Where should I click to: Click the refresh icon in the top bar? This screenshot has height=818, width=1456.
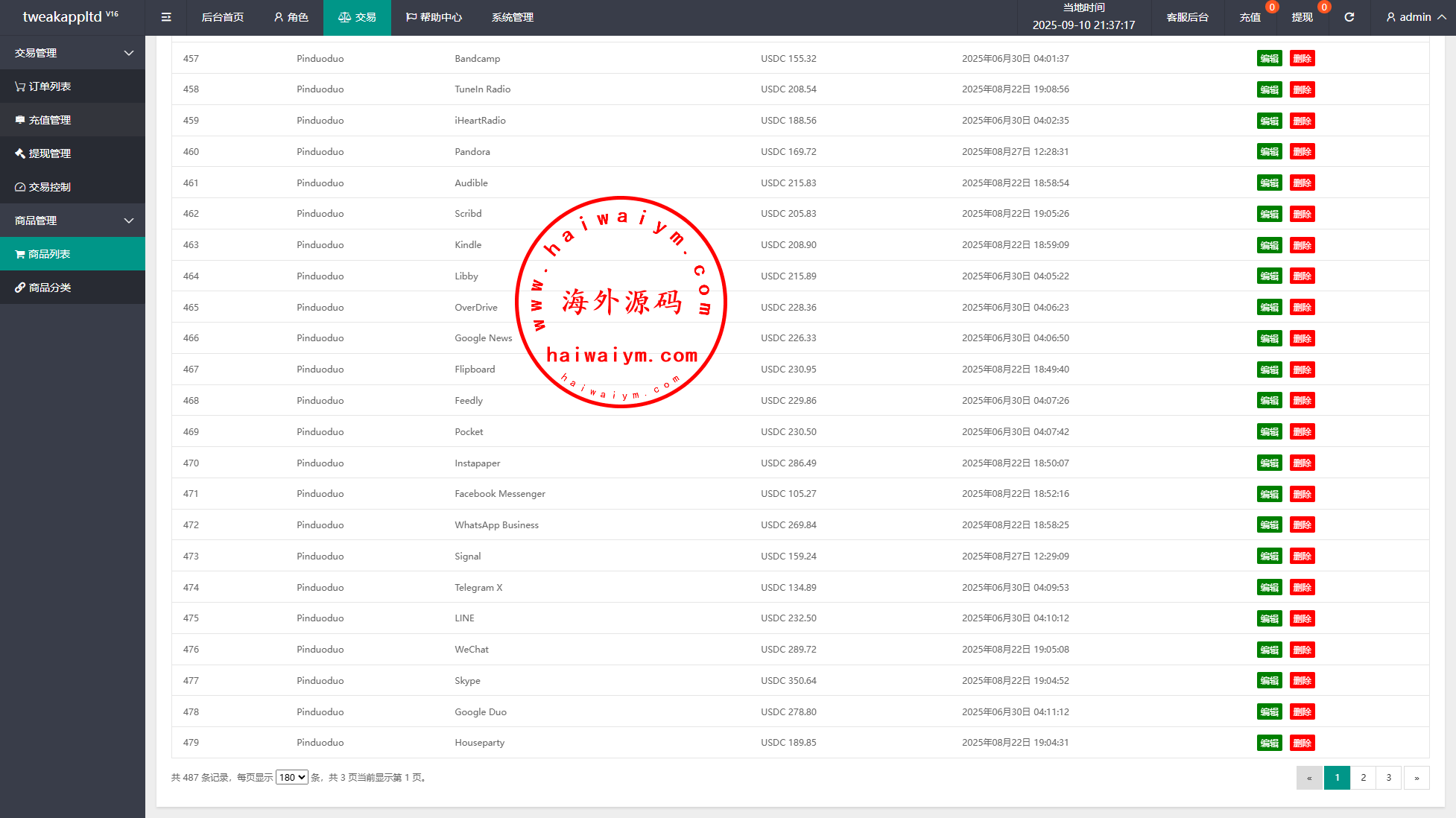(x=1349, y=17)
